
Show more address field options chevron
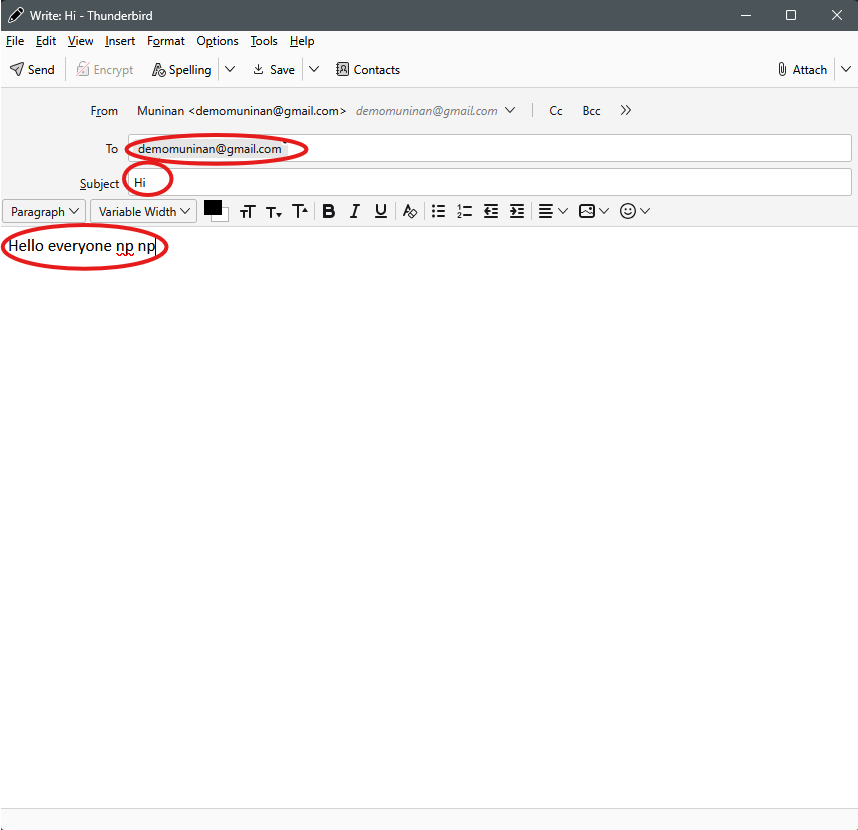625,111
